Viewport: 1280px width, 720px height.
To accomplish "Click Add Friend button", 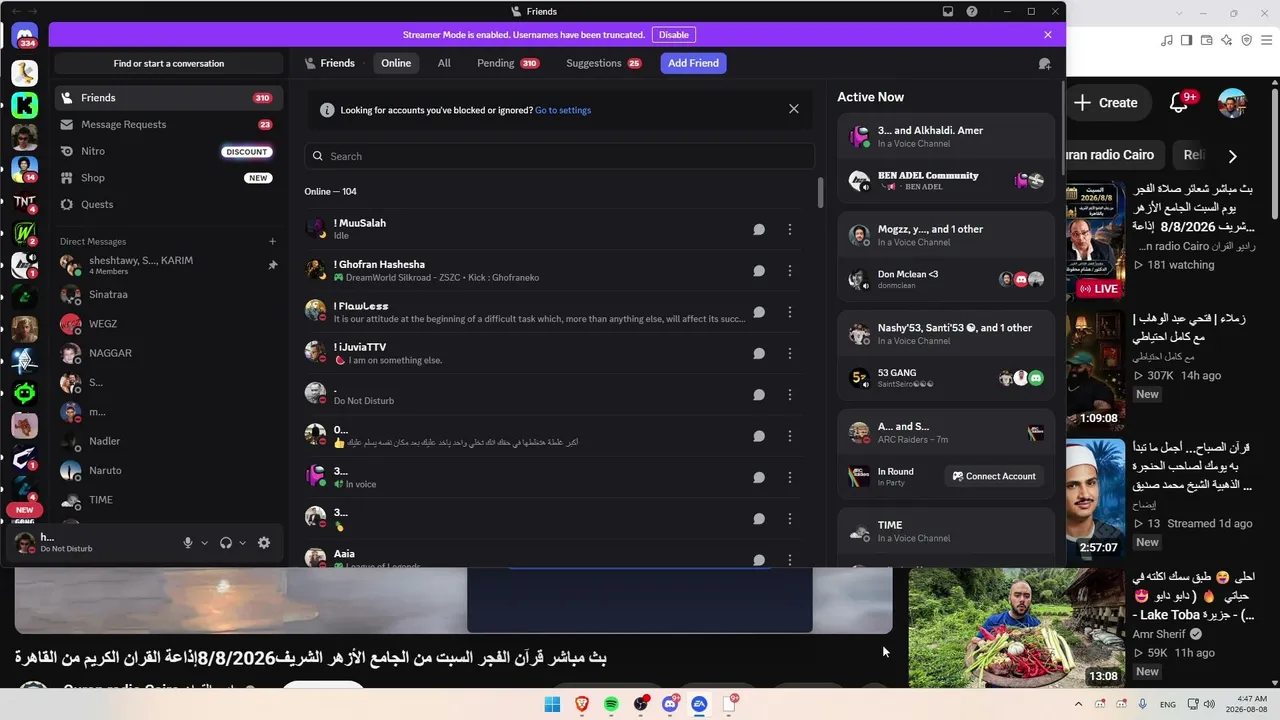I will pyautogui.click(x=693, y=63).
